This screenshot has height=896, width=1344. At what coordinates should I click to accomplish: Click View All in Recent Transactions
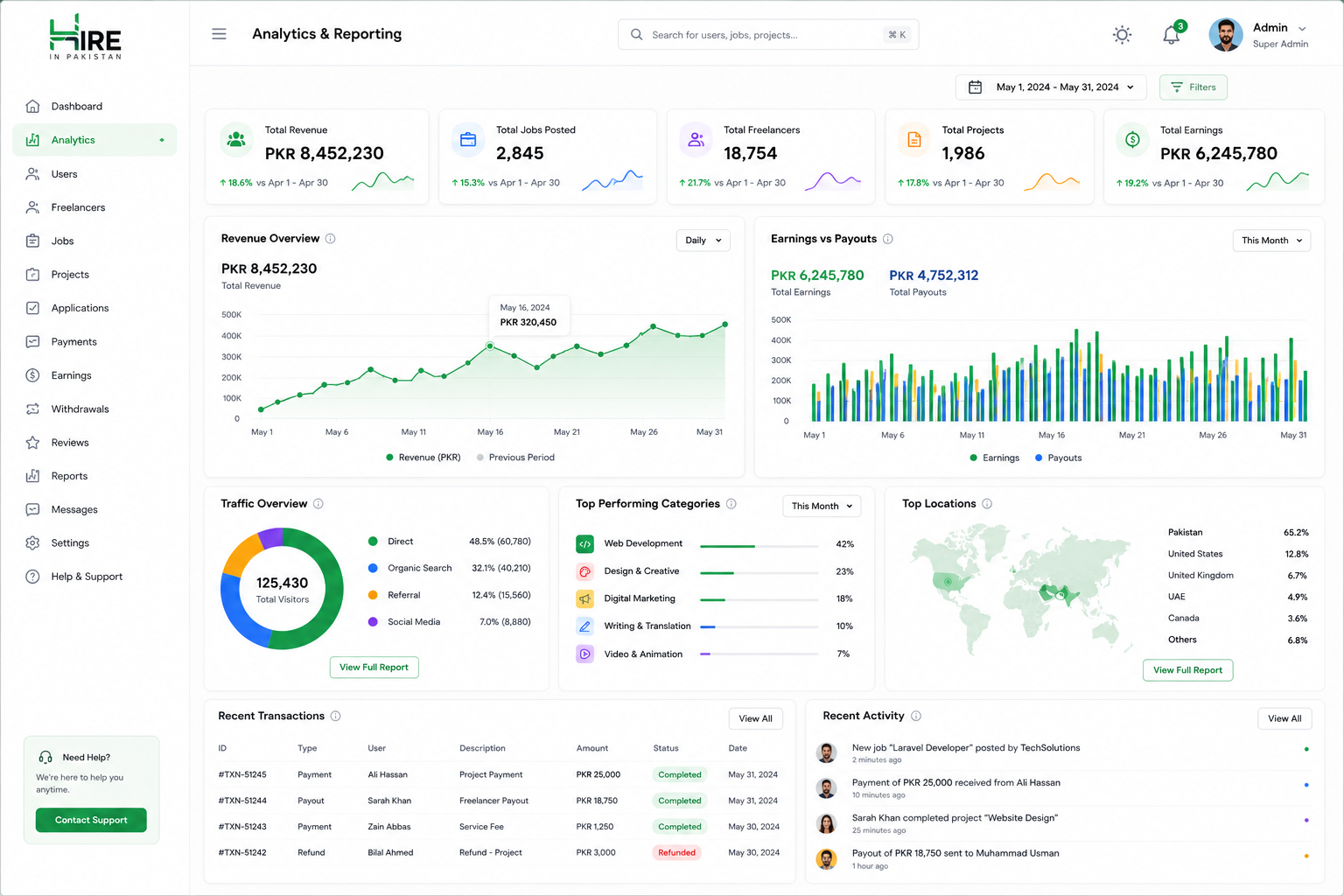pyautogui.click(x=755, y=718)
